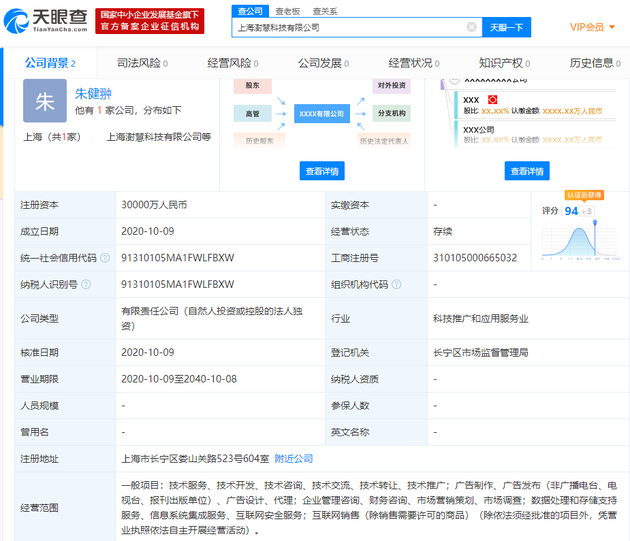Click registered capital 30000万人民币

coord(154,205)
